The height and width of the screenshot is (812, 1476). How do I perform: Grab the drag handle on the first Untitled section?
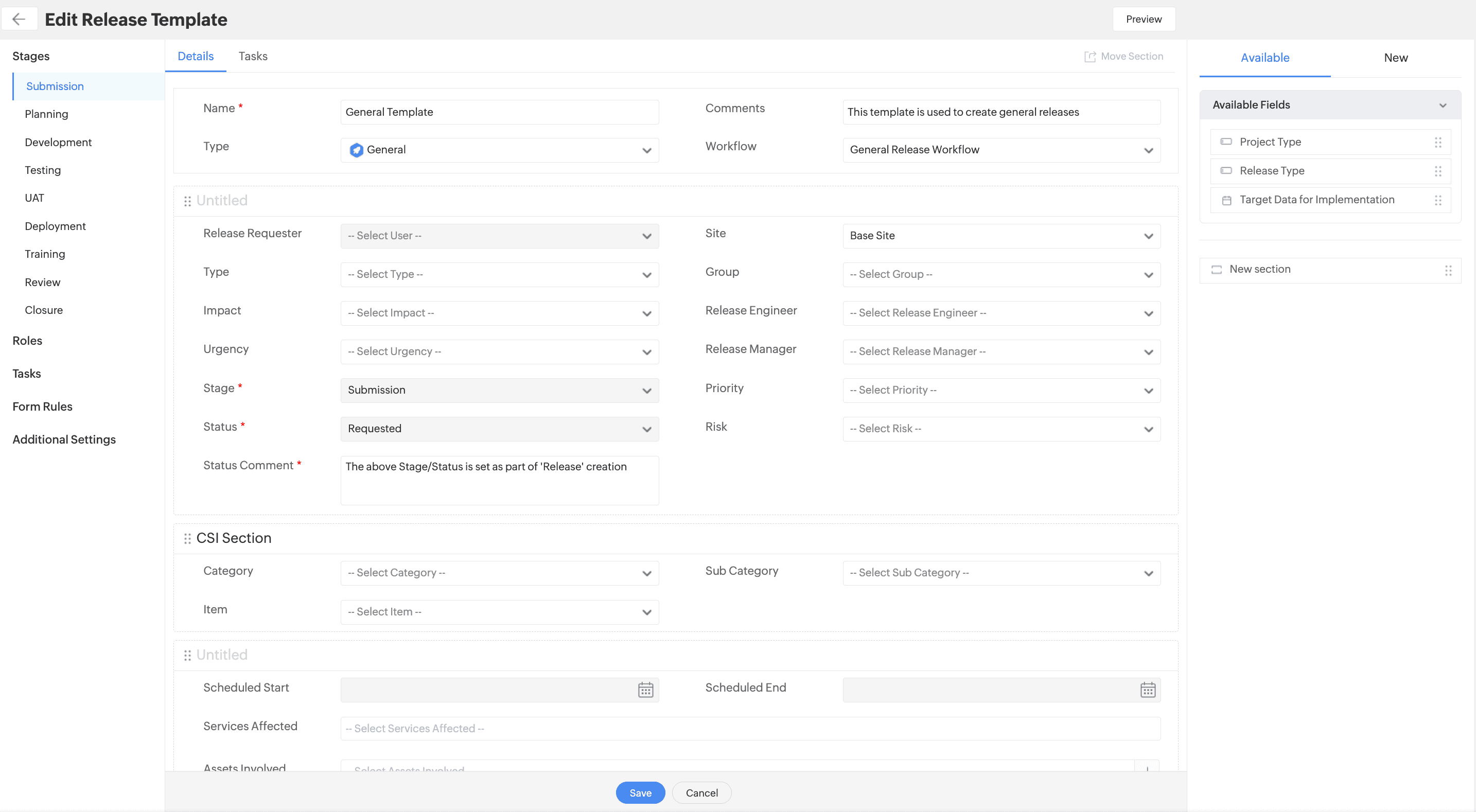[x=187, y=201]
